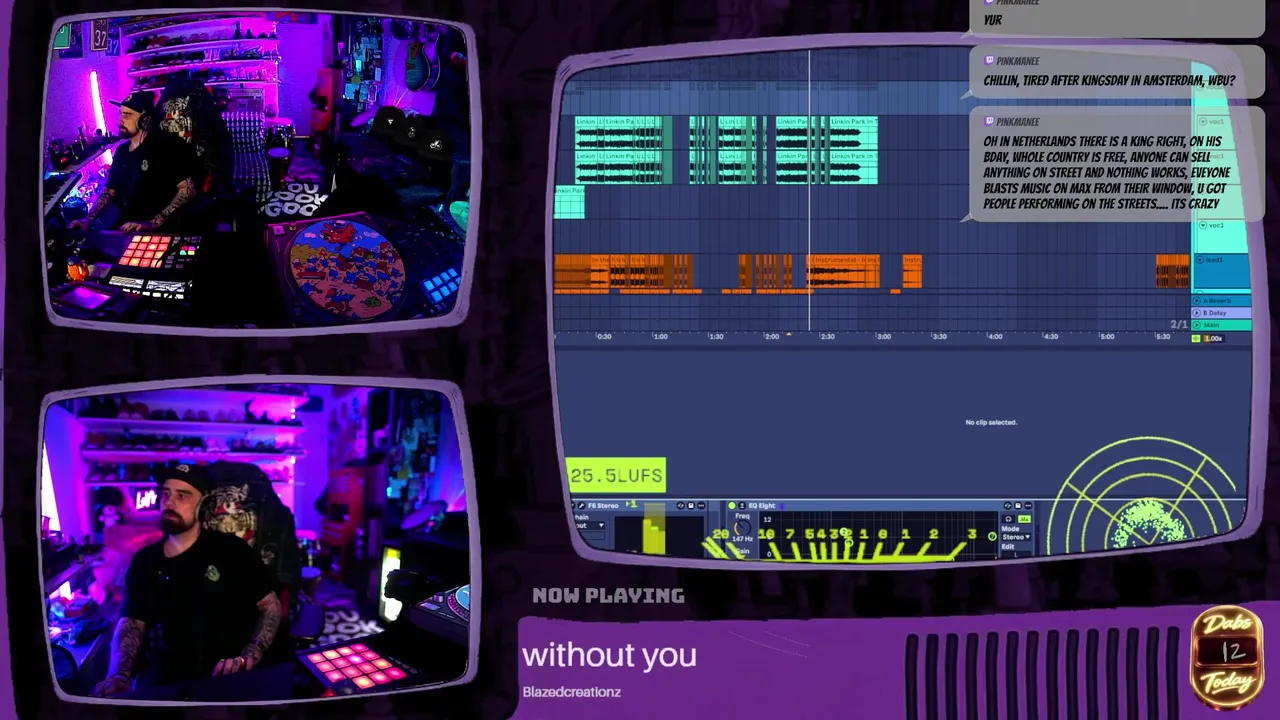
Task: Select the top-row Linkin Park In T clip
Action: click(854, 132)
